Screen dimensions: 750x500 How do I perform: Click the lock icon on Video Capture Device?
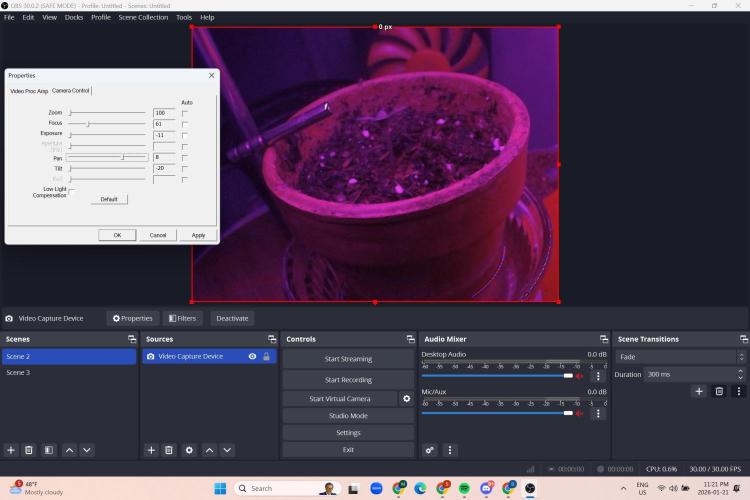click(x=266, y=356)
